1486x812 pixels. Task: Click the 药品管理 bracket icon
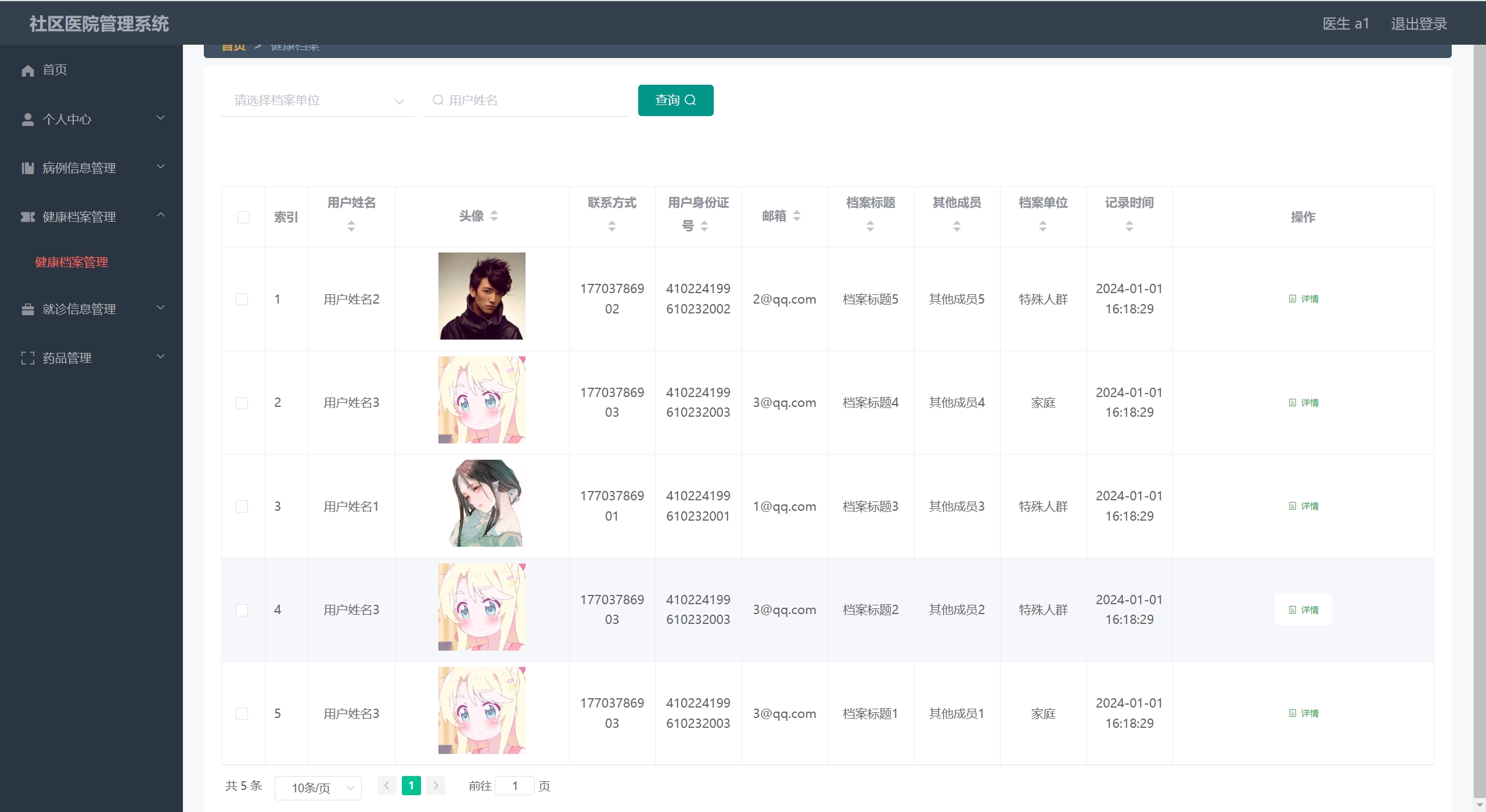(x=28, y=358)
